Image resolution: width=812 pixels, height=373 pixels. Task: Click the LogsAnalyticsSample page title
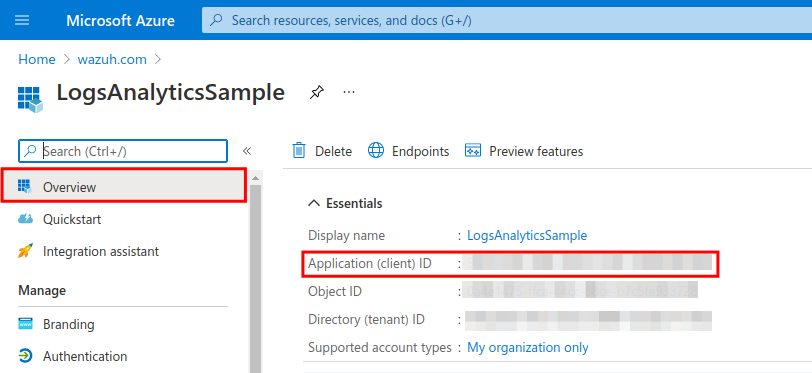pos(170,93)
